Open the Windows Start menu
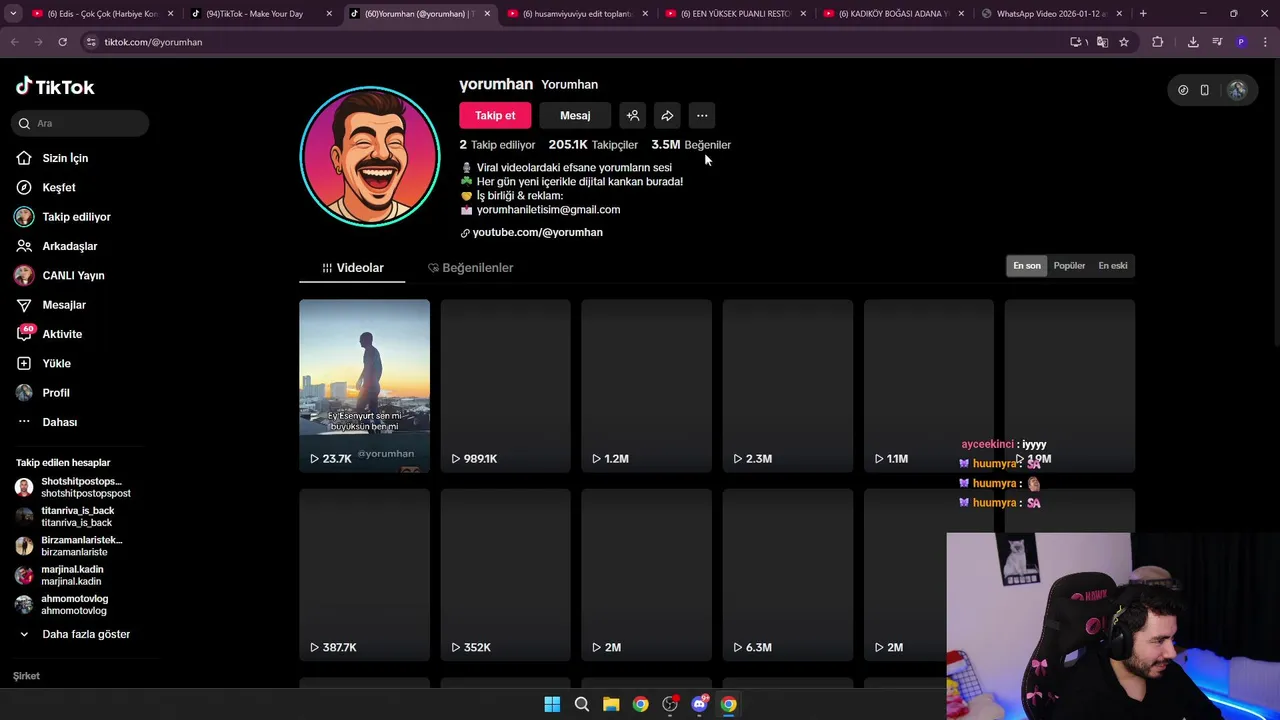 point(552,704)
